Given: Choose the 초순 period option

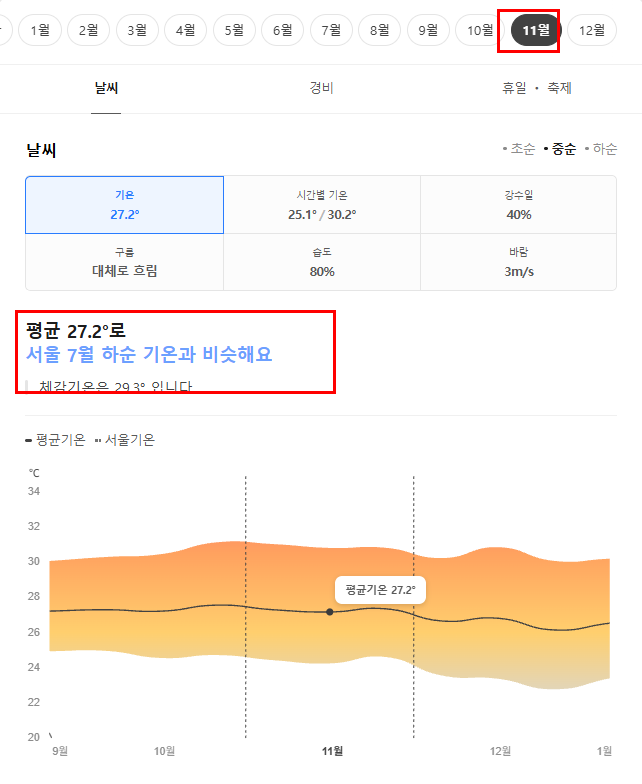Looking at the screenshot, I should coord(519,148).
